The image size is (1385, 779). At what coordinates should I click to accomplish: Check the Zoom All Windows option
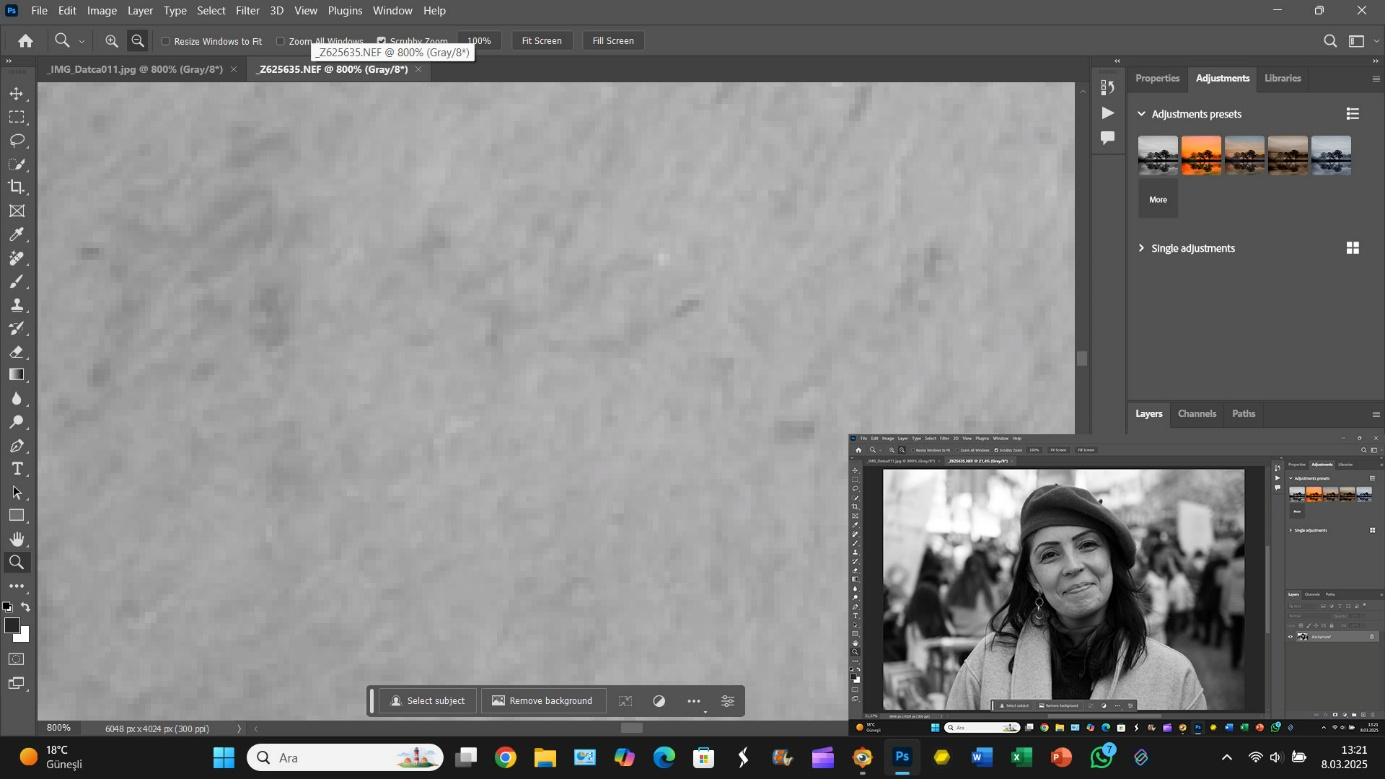[x=280, y=41]
